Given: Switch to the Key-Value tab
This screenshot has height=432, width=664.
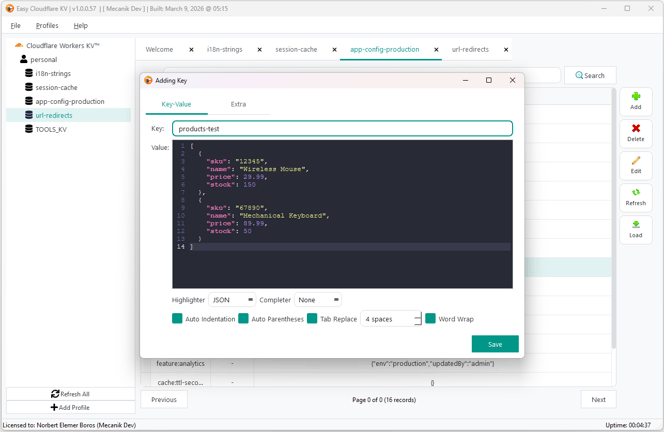Looking at the screenshot, I should (176, 104).
